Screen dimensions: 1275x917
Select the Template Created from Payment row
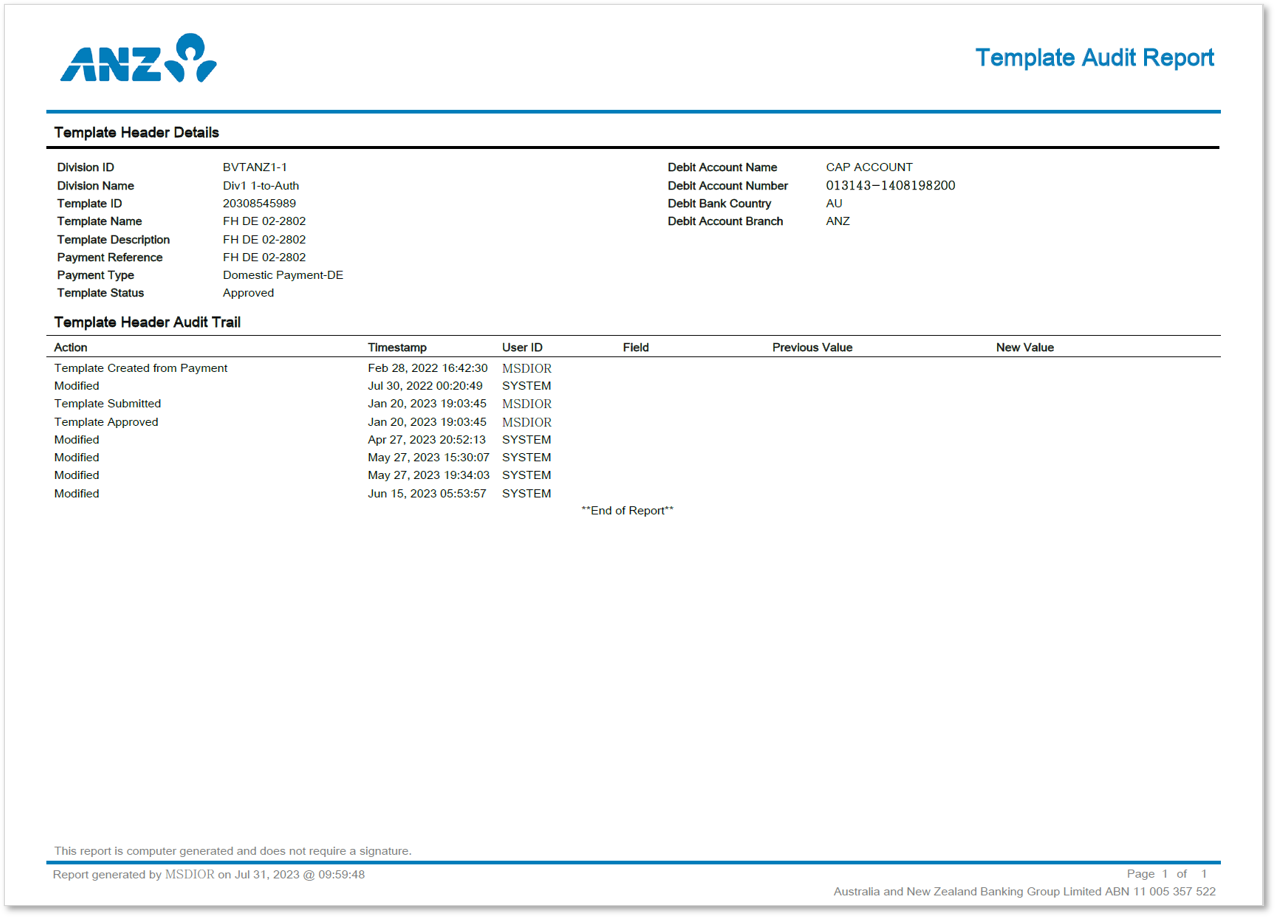[140, 368]
